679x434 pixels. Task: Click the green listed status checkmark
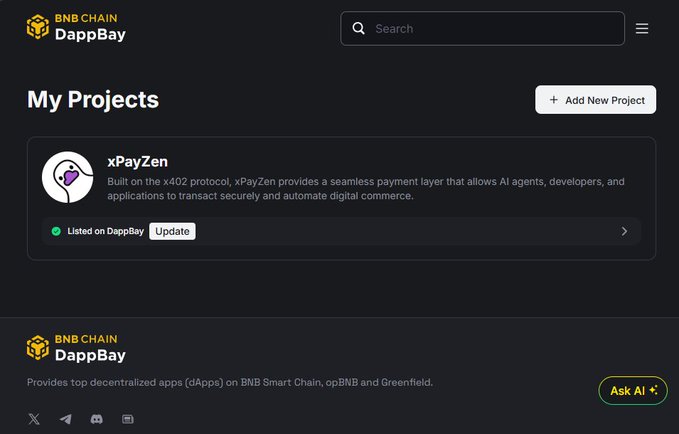(x=56, y=231)
